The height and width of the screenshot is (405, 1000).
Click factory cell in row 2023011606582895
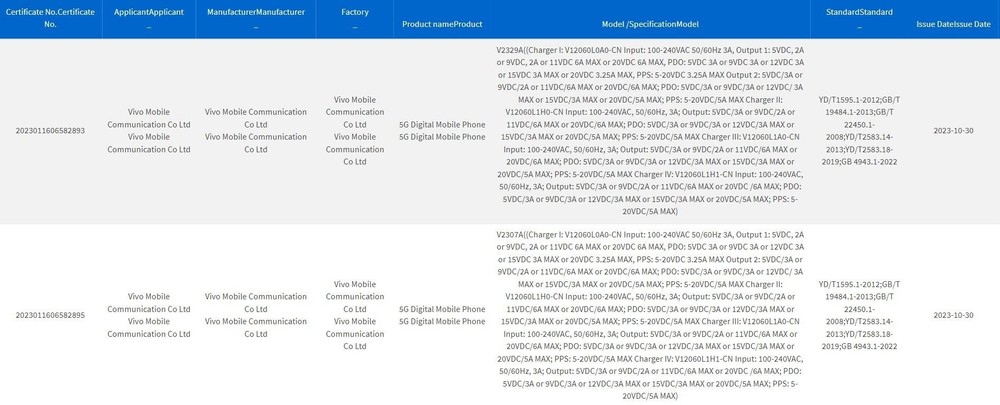pyautogui.click(x=355, y=315)
